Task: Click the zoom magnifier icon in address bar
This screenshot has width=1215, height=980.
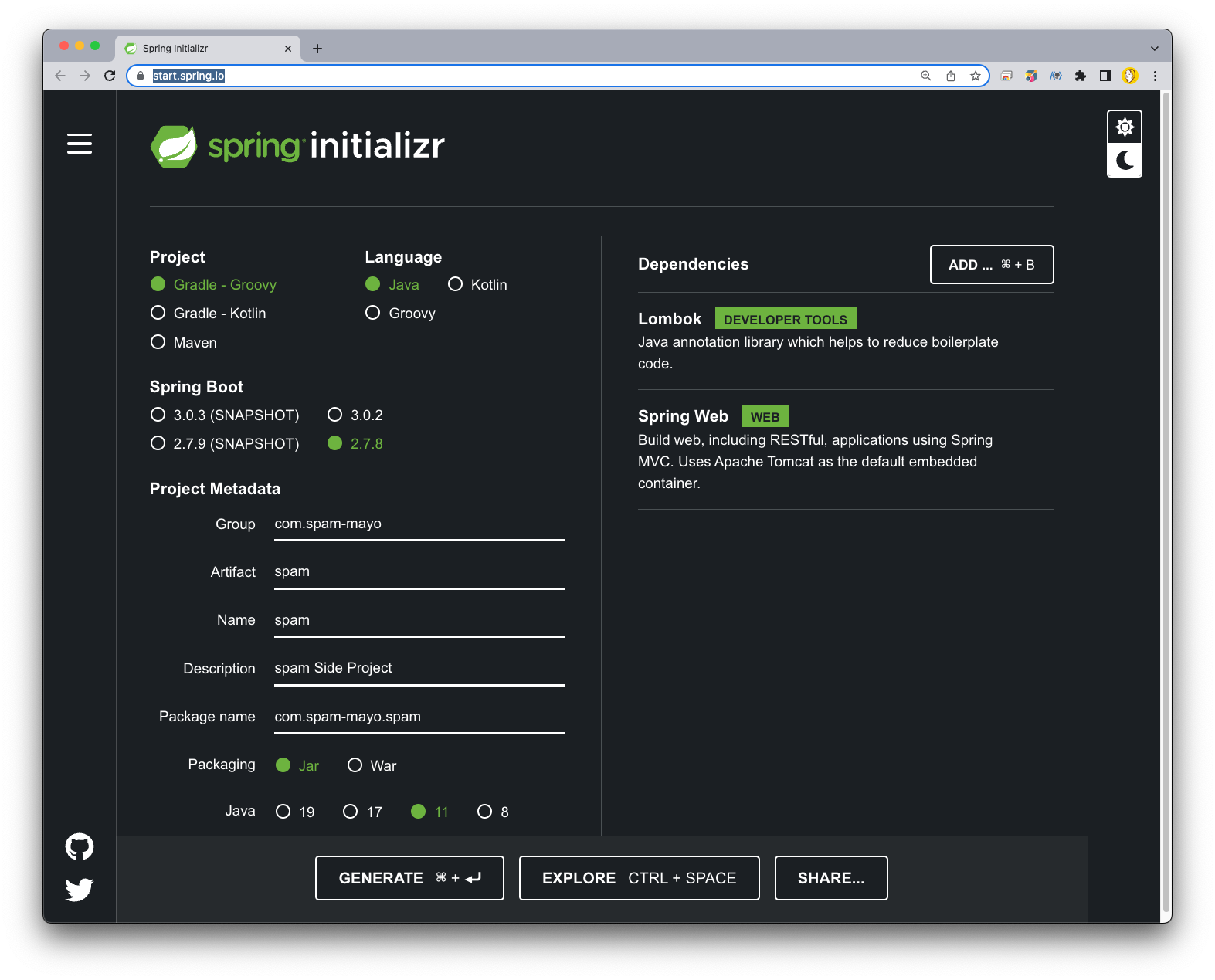Action: tap(925, 76)
